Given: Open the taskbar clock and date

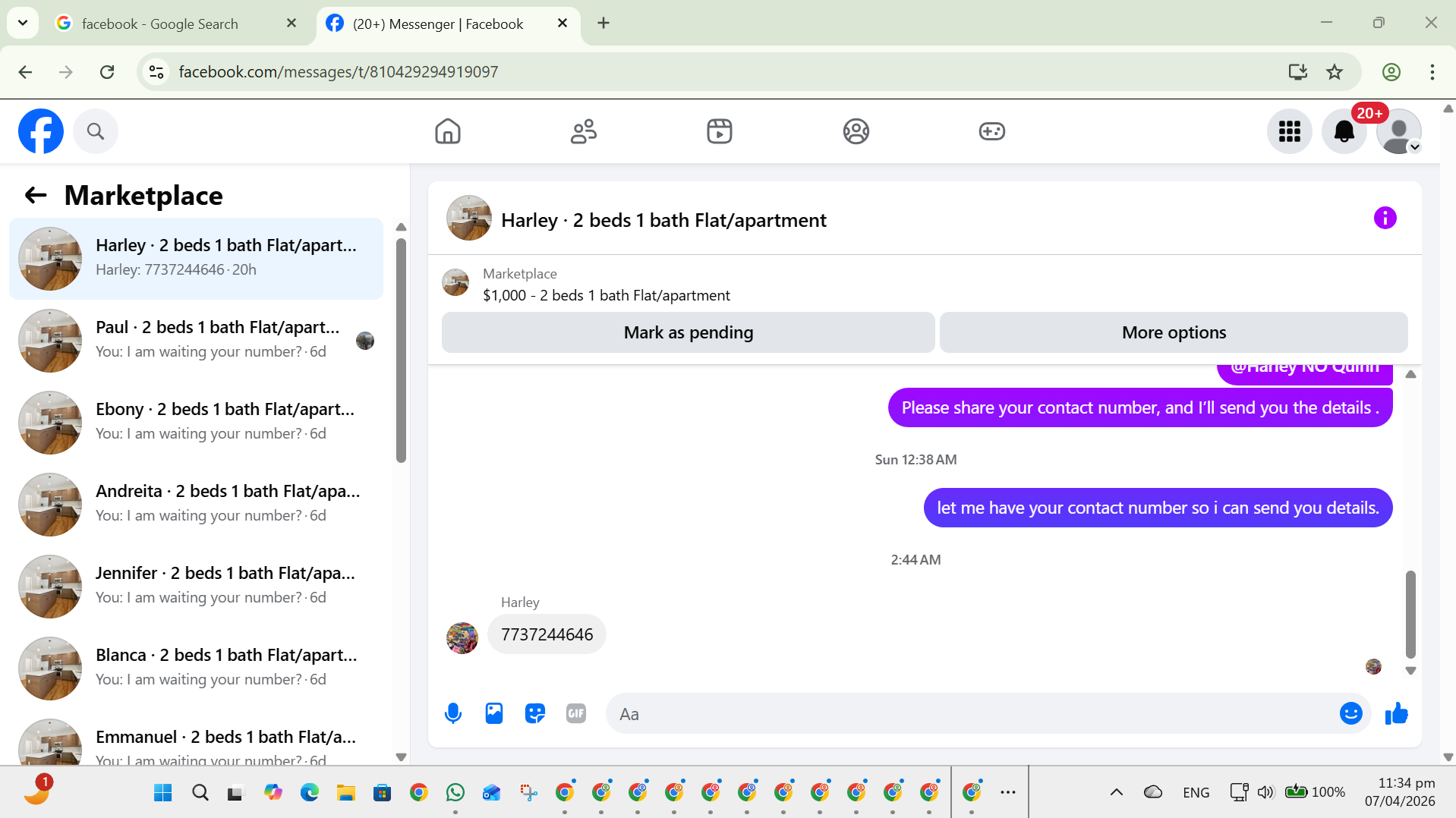Looking at the screenshot, I should [1400, 792].
